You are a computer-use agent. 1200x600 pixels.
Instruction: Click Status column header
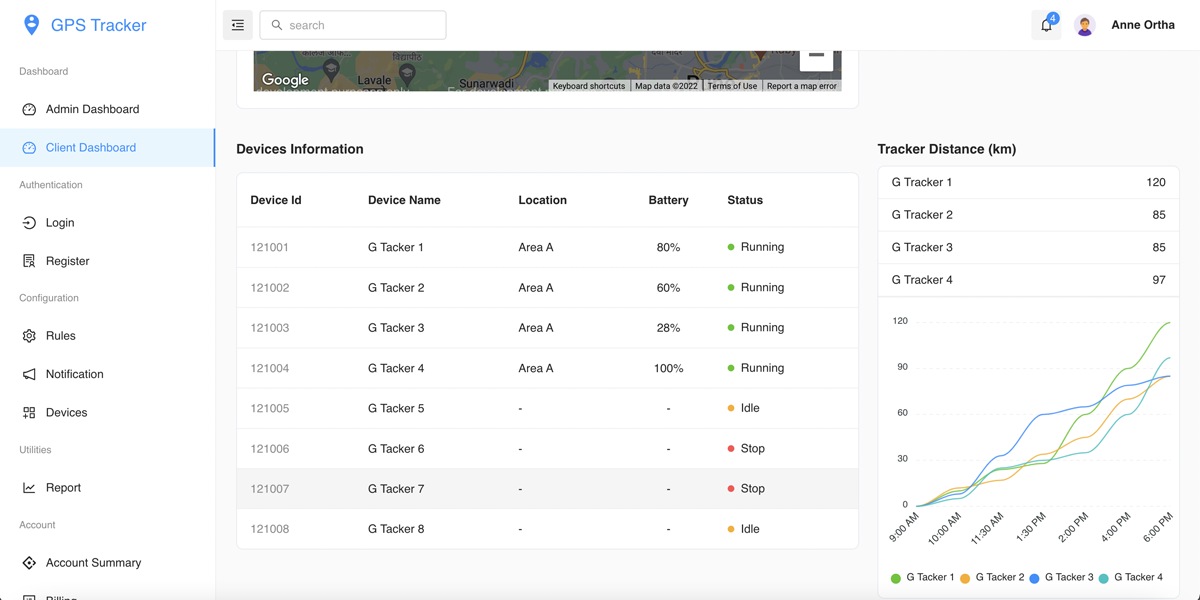pyautogui.click(x=745, y=200)
